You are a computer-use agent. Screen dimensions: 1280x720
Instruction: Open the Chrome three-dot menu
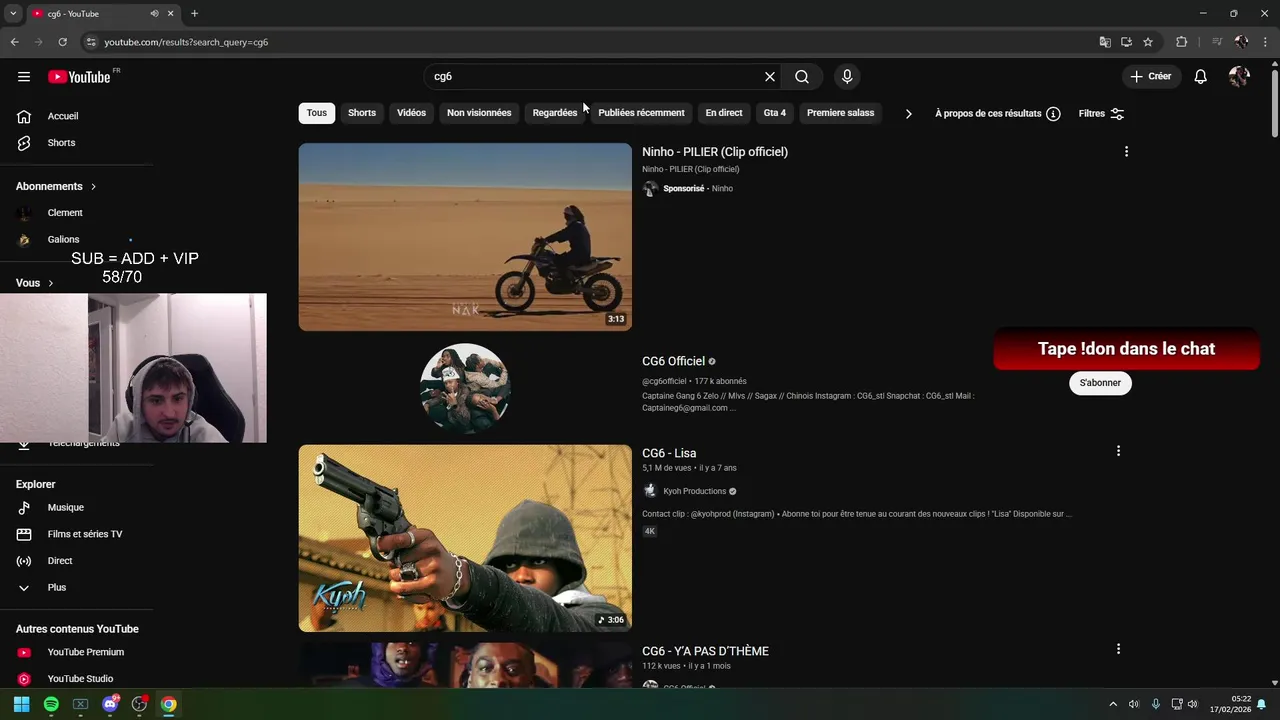tap(1265, 42)
